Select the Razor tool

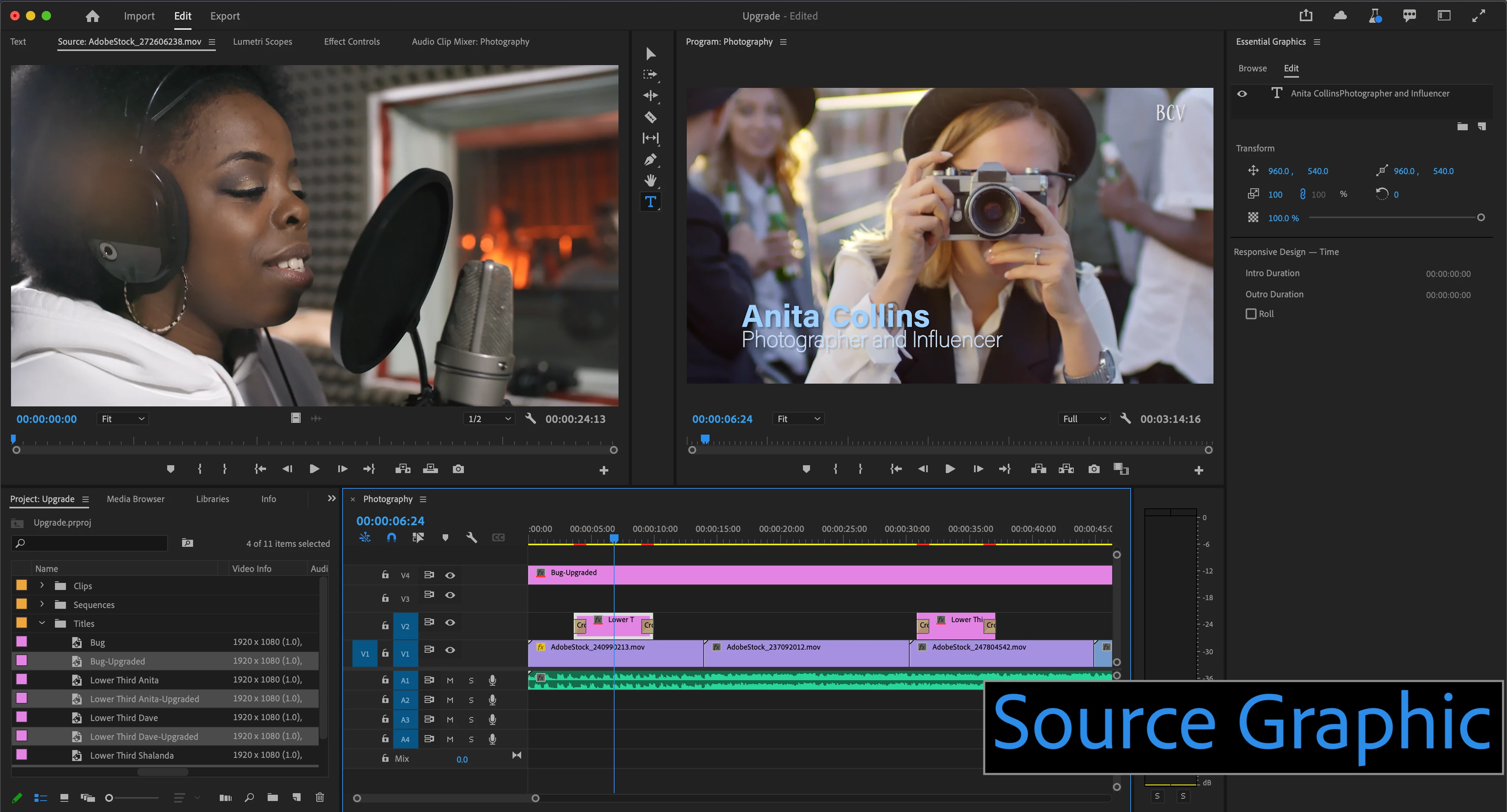pyautogui.click(x=650, y=117)
